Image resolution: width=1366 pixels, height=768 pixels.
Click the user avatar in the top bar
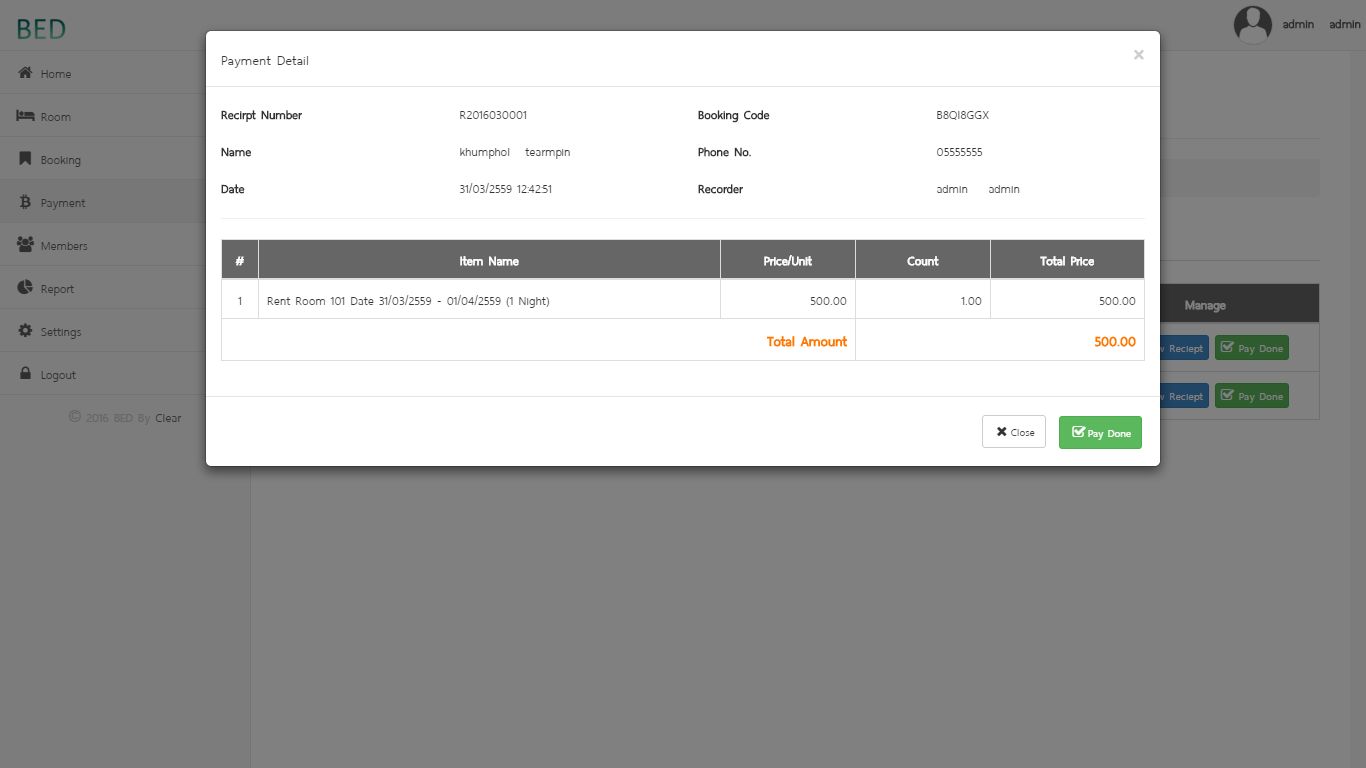1252,24
